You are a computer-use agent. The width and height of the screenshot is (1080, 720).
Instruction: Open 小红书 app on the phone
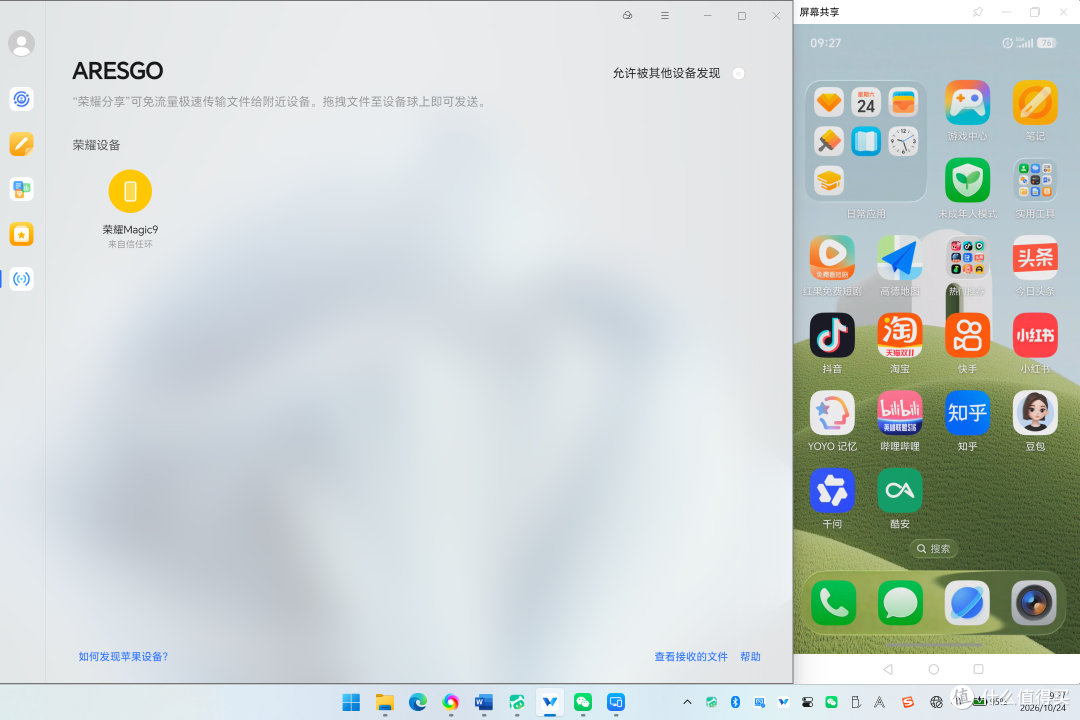1035,335
